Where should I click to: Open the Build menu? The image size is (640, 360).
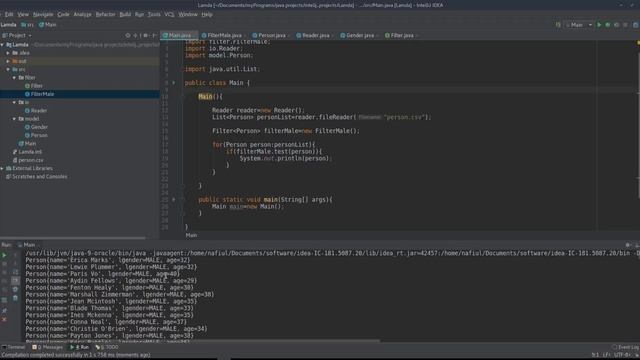point(125,14)
